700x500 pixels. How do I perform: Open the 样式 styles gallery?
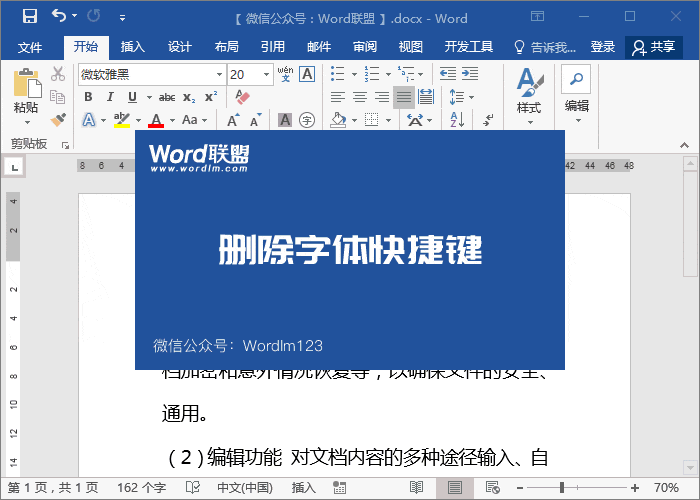click(529, 95)
